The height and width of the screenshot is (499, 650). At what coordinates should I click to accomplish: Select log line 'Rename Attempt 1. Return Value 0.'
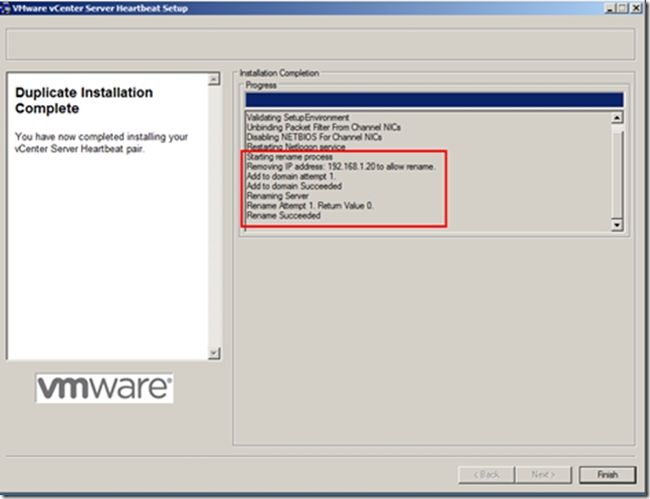click(310, 206)
